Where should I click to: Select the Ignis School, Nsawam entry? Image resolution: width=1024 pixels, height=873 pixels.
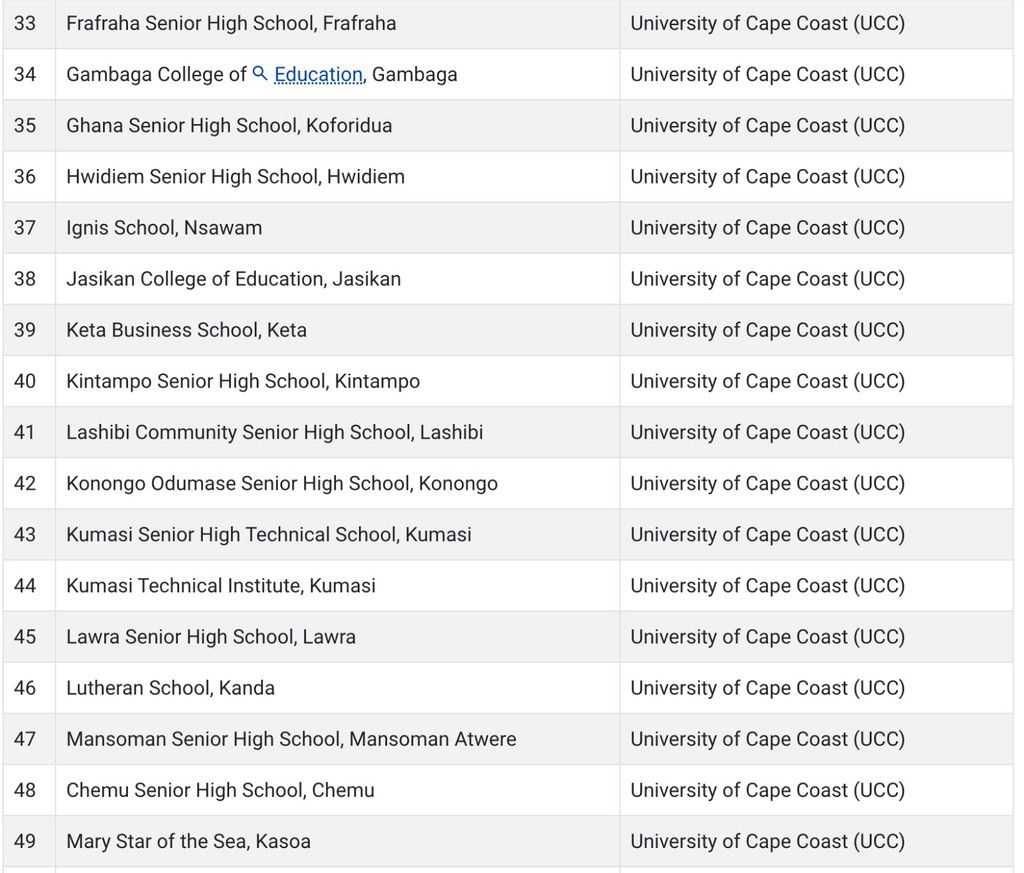pos(164,228)
